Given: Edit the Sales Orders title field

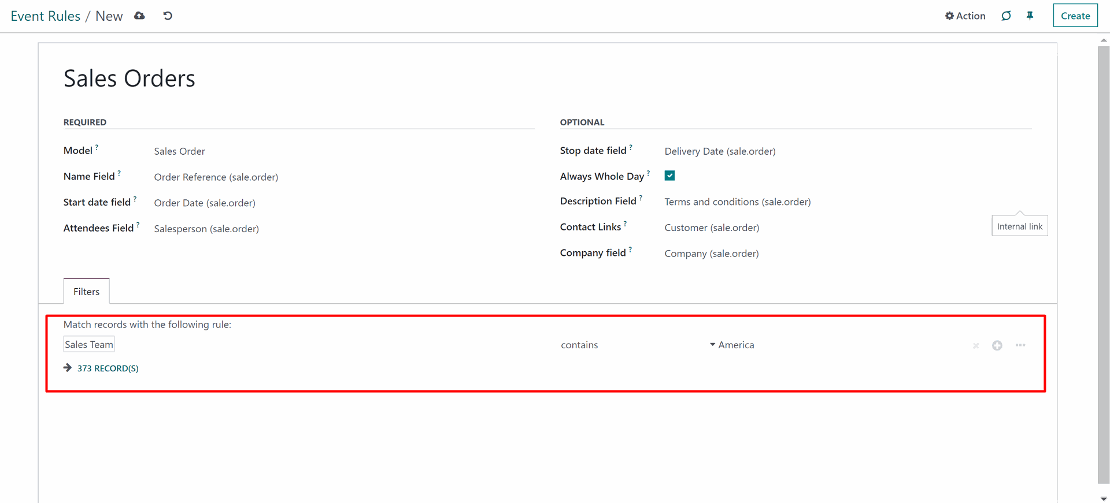Looking at the screenshot, I should pyautogui.click(x=129, y=79).
